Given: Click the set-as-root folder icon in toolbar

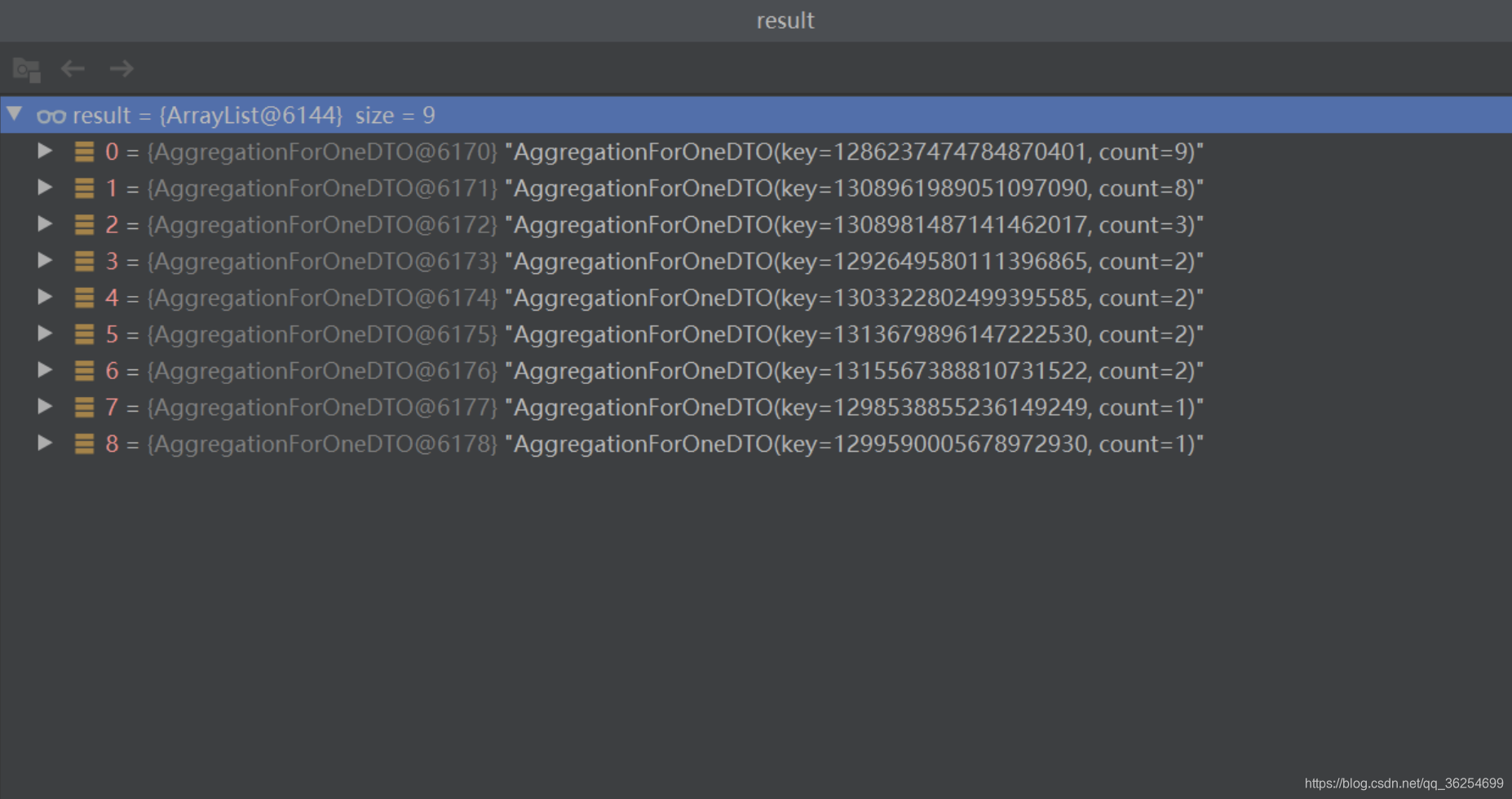Looking at the screenshot, I should (x=27, y=70).
